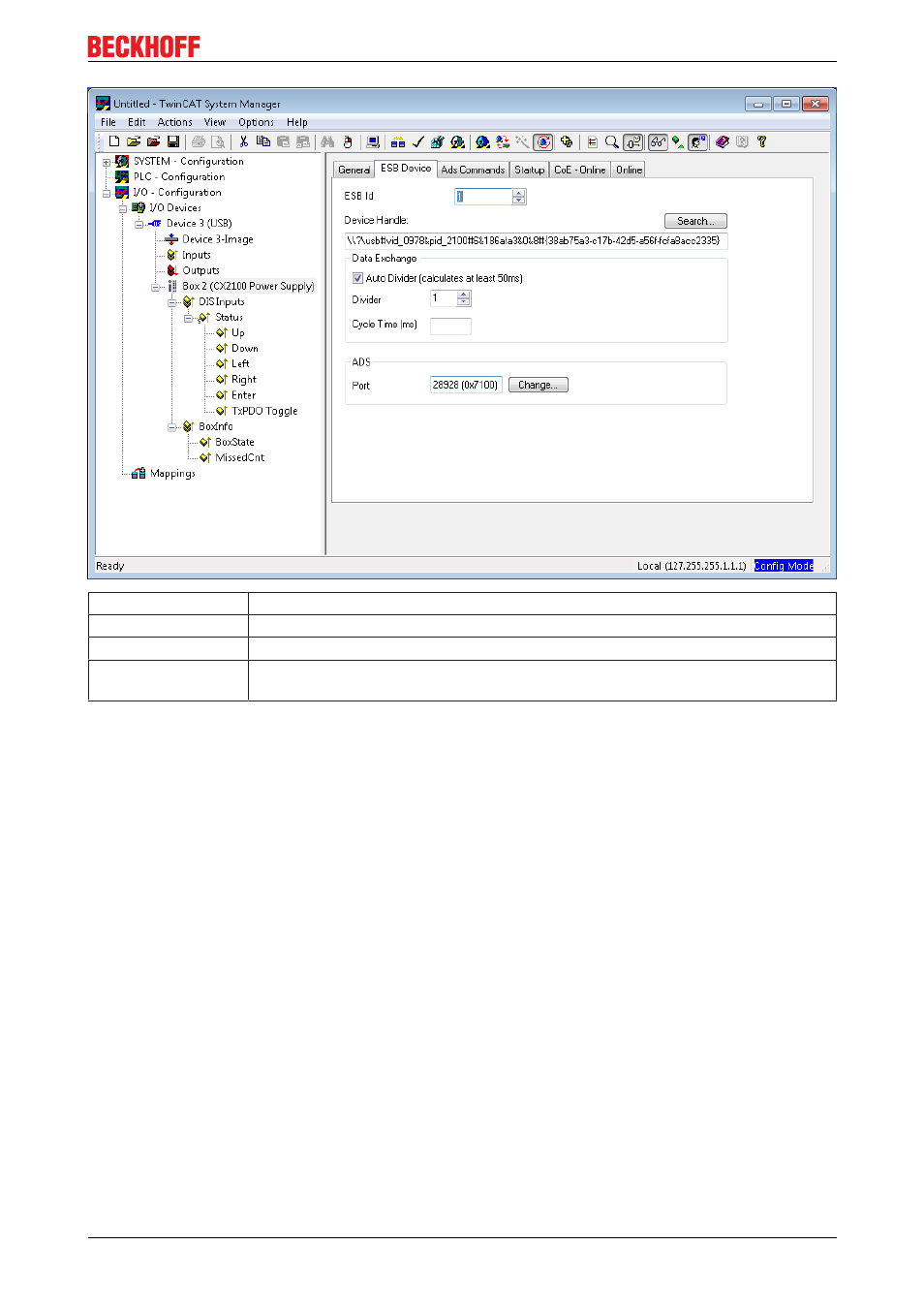The height and width of the screenshot is (1308, 924).
Task: Click the Check Configuration checkmark icon
Action: [x=418, y=142]
